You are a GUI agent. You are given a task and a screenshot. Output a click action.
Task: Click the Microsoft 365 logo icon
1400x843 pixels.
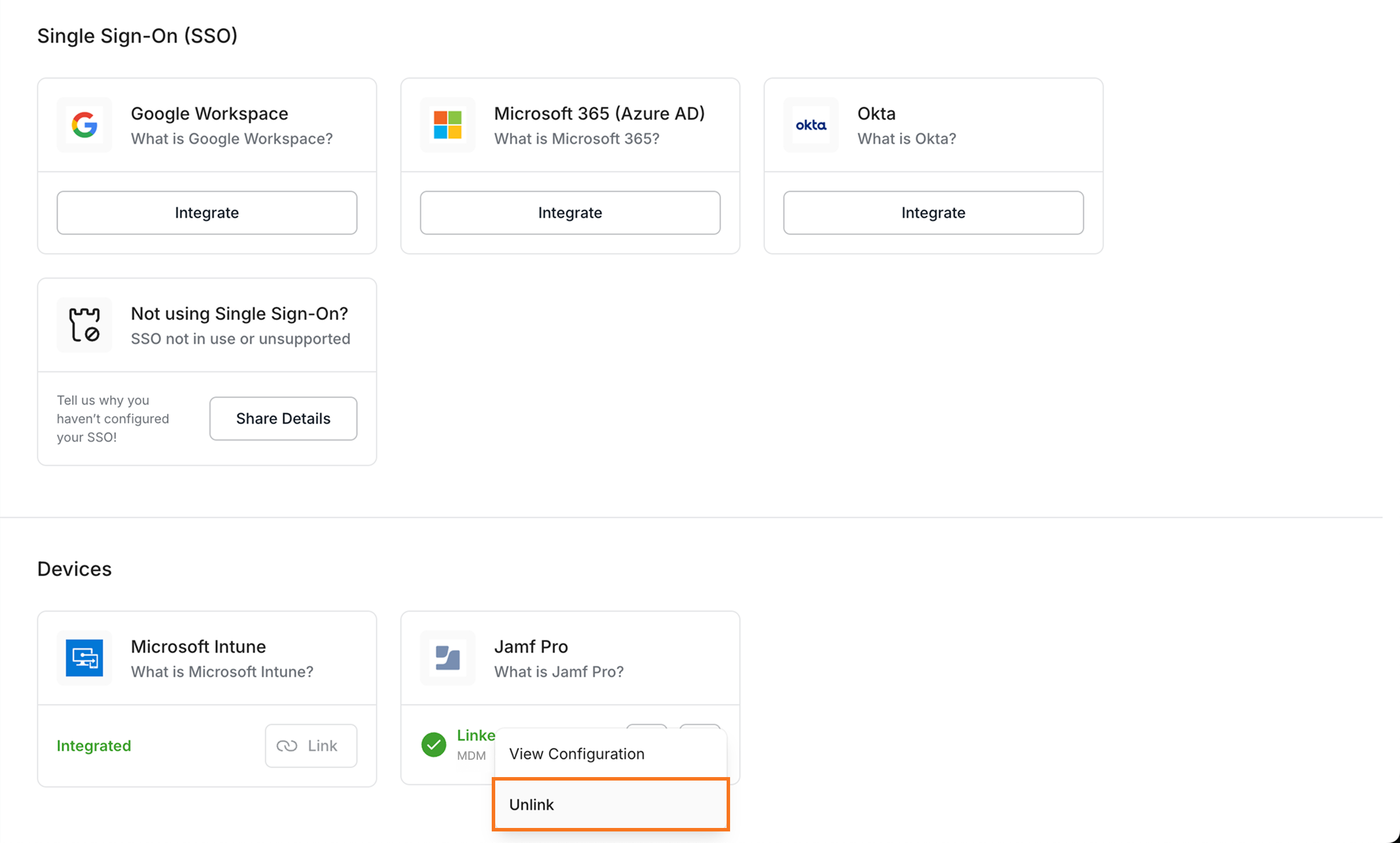[447, 125]
